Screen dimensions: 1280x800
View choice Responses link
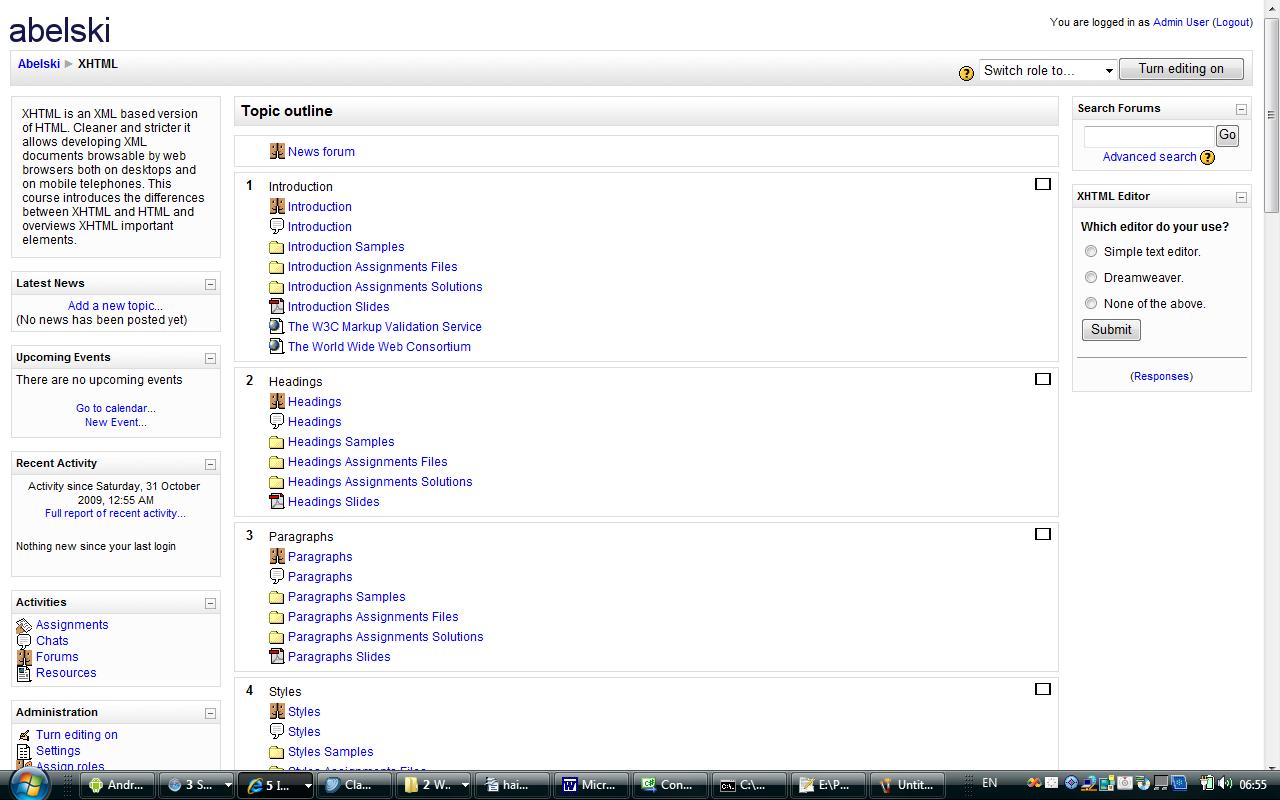pyautogui.click(x=1161, y=376)
